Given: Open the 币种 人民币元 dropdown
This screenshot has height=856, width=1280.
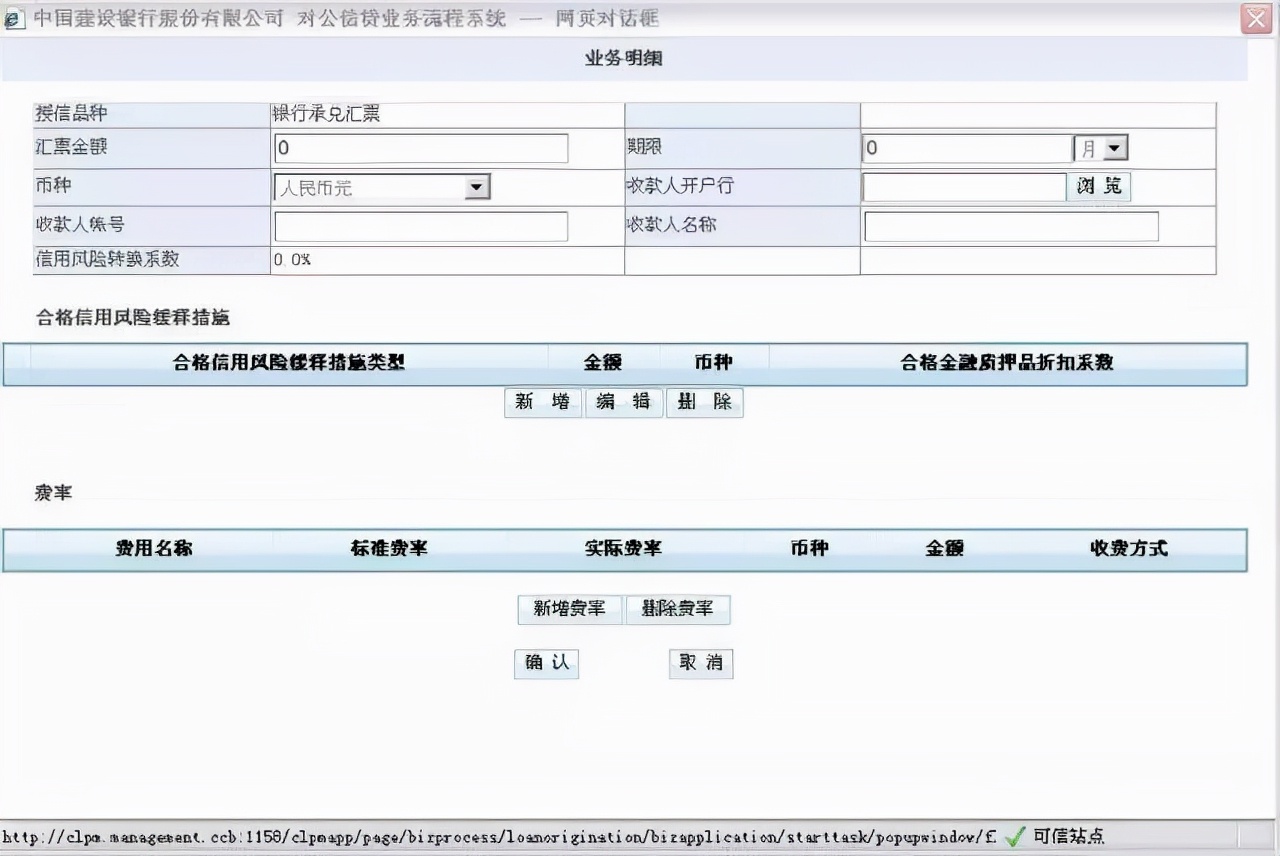Looking at the screenshot, I should pyautogui.click(x=382, y=187).
